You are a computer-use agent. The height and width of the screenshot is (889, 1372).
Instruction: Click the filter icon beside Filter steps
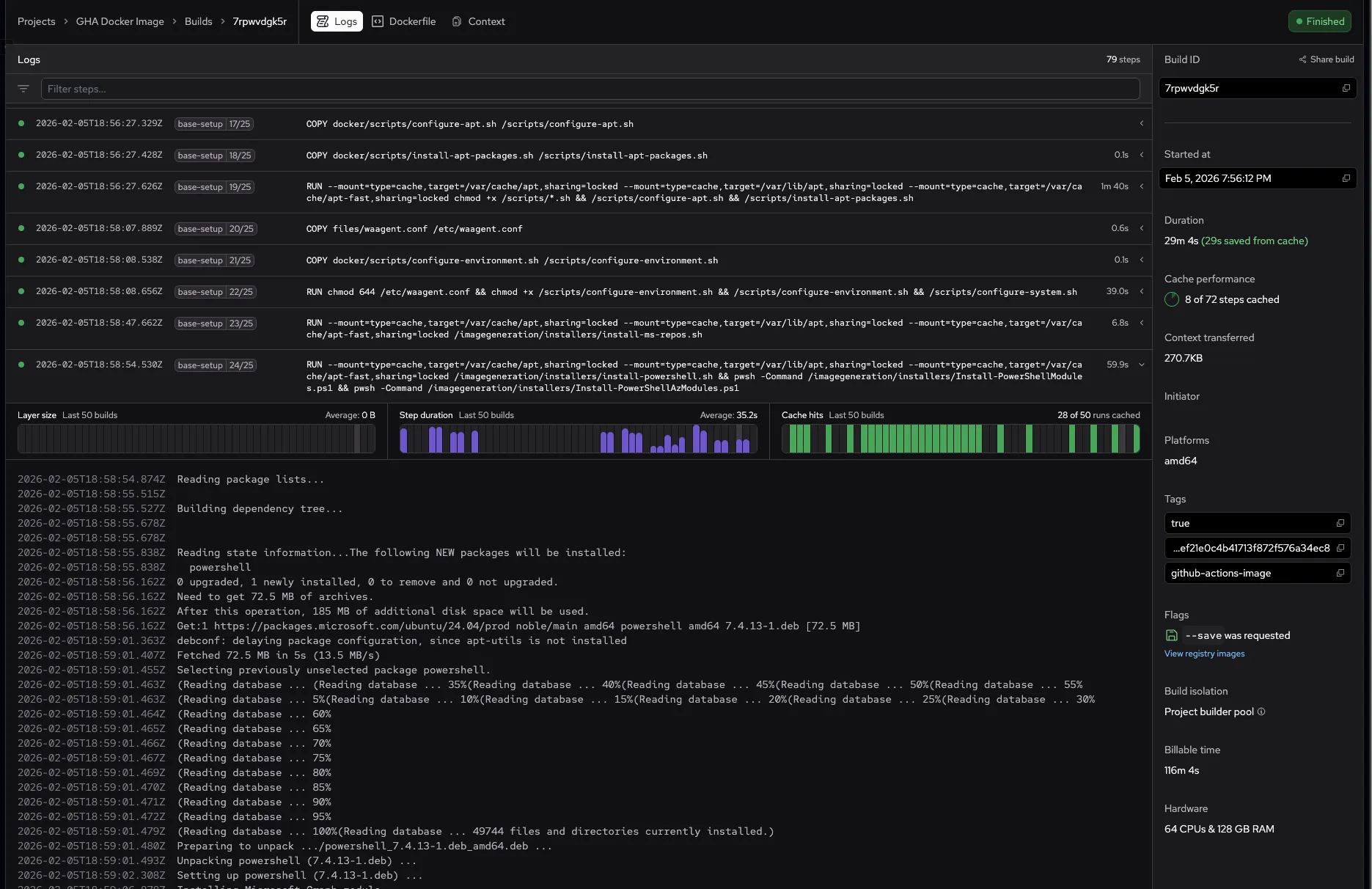pos(23,89)
